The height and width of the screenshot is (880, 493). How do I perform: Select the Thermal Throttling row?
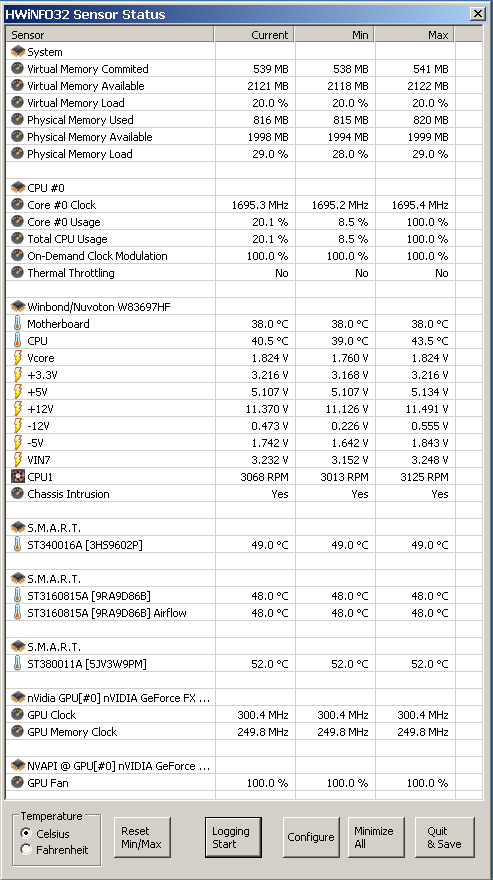point(230,273)
